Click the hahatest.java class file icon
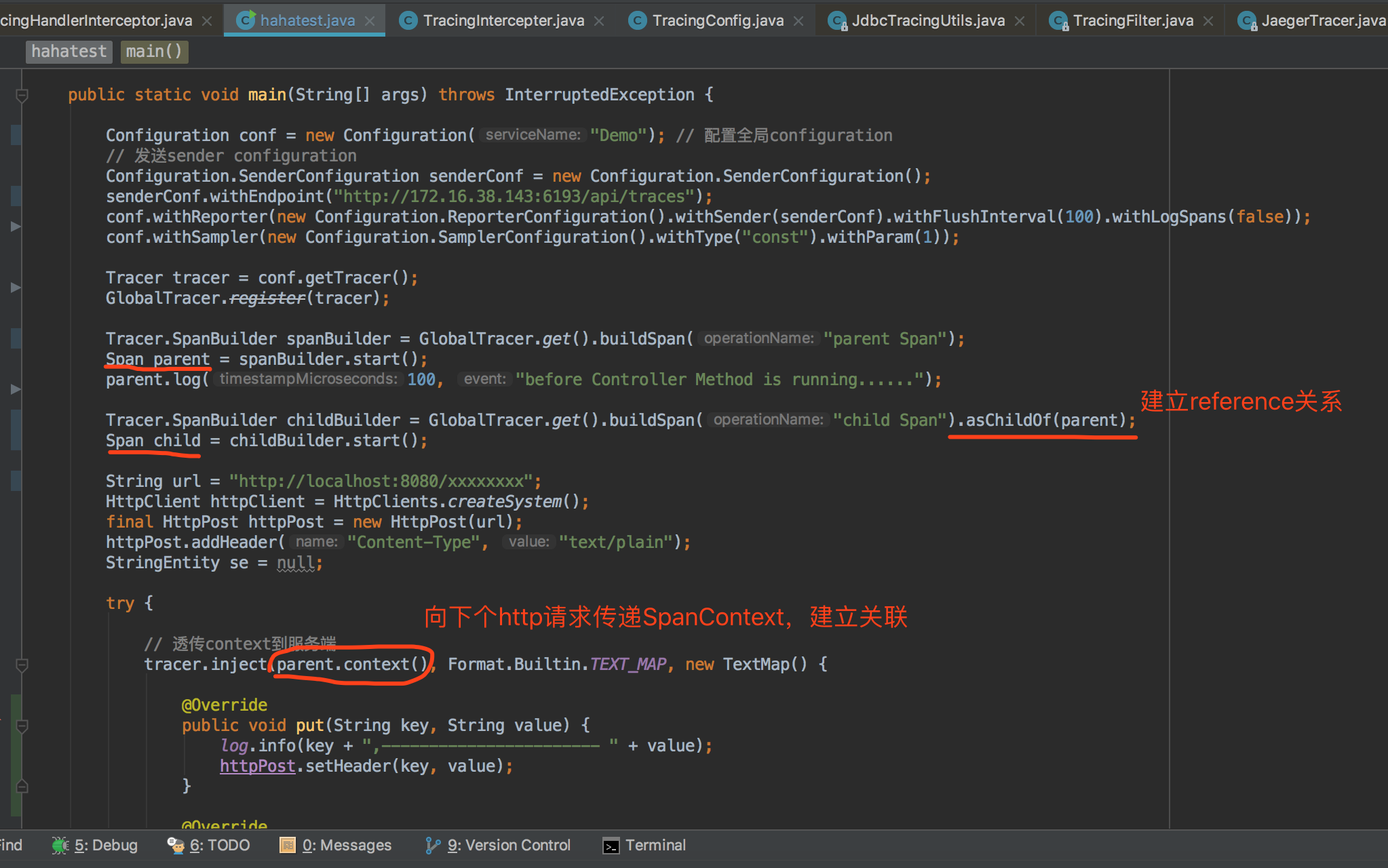 tap(246, 20)
